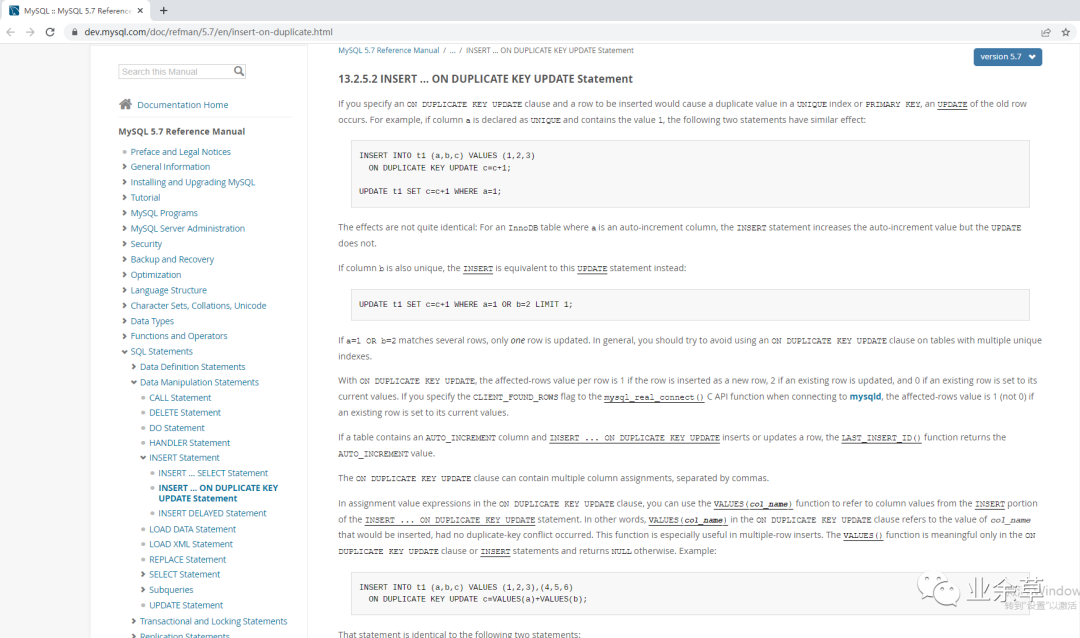Click the Documentation Home house icon
The image size is (1080, 638).
[x=125, y=104]
